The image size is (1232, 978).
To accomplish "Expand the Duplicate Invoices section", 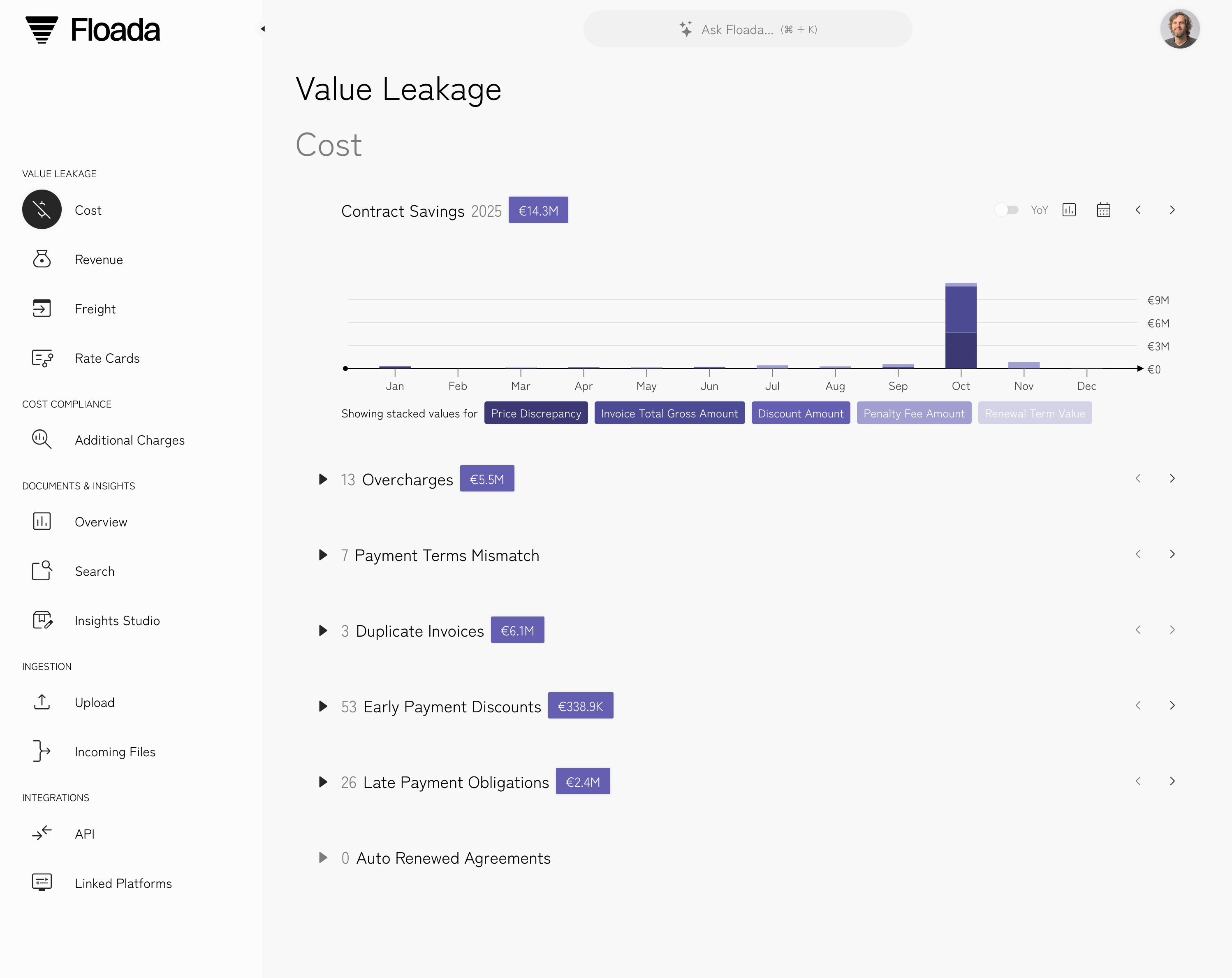I will click(323, 630).
